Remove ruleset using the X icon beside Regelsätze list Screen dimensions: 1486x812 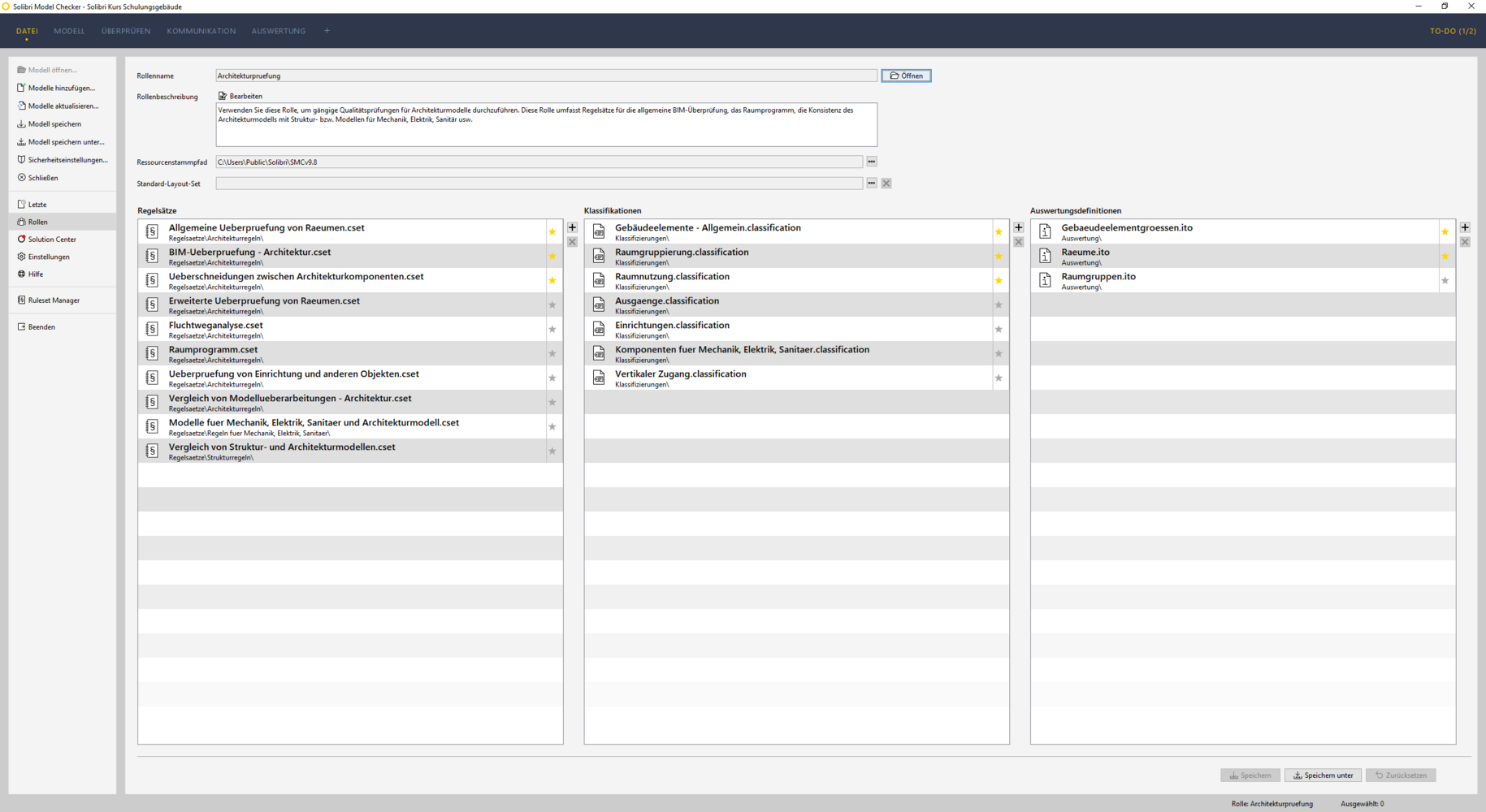572,242
